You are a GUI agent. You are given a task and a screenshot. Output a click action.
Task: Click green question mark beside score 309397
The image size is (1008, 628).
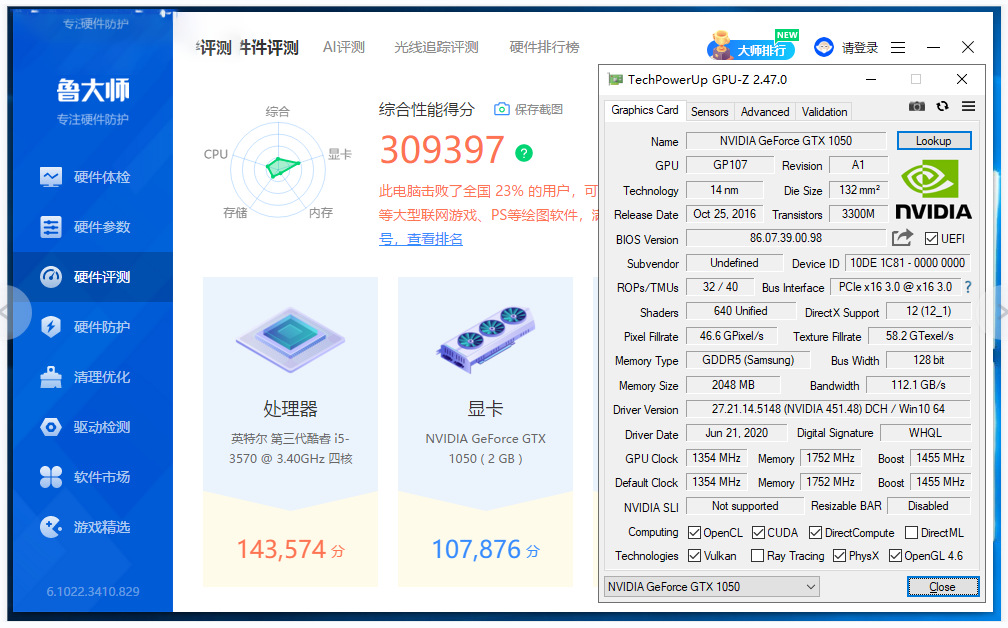(524, 153)
